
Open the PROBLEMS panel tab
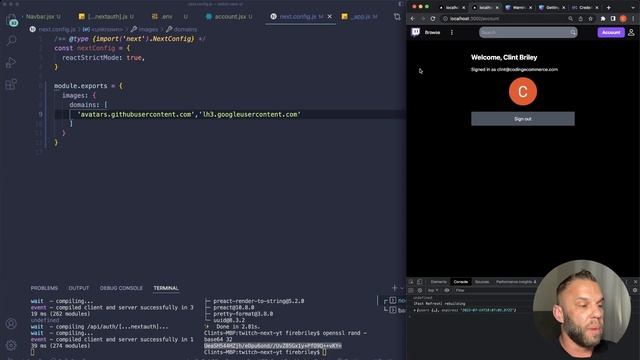pyautogui.click(x=44, y=288)
